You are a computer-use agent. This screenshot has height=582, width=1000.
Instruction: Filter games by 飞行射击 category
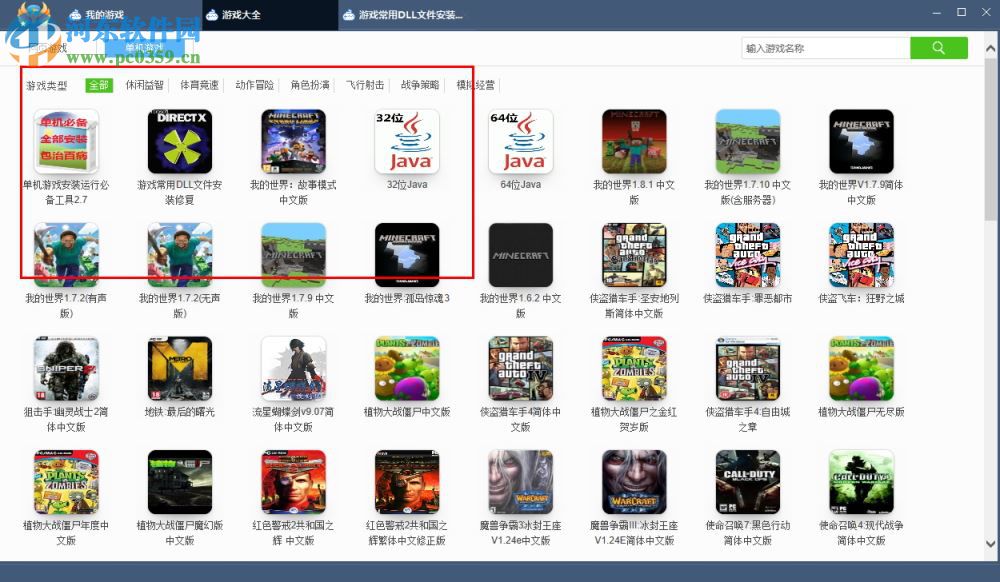tap(365, 85)
